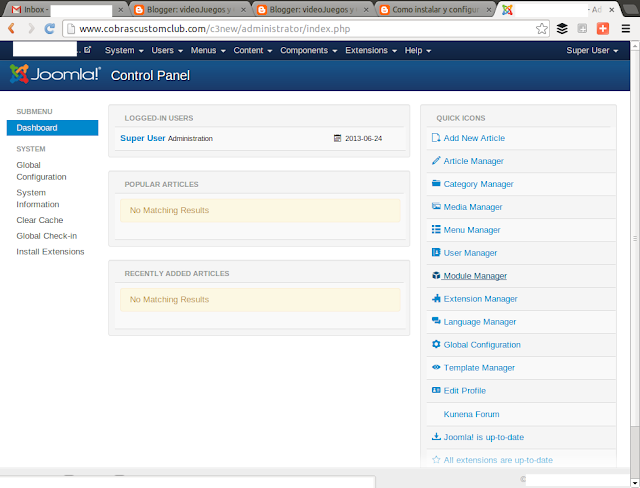
Task: Open the Menus dropdown menu
Action: coord(208,50)
